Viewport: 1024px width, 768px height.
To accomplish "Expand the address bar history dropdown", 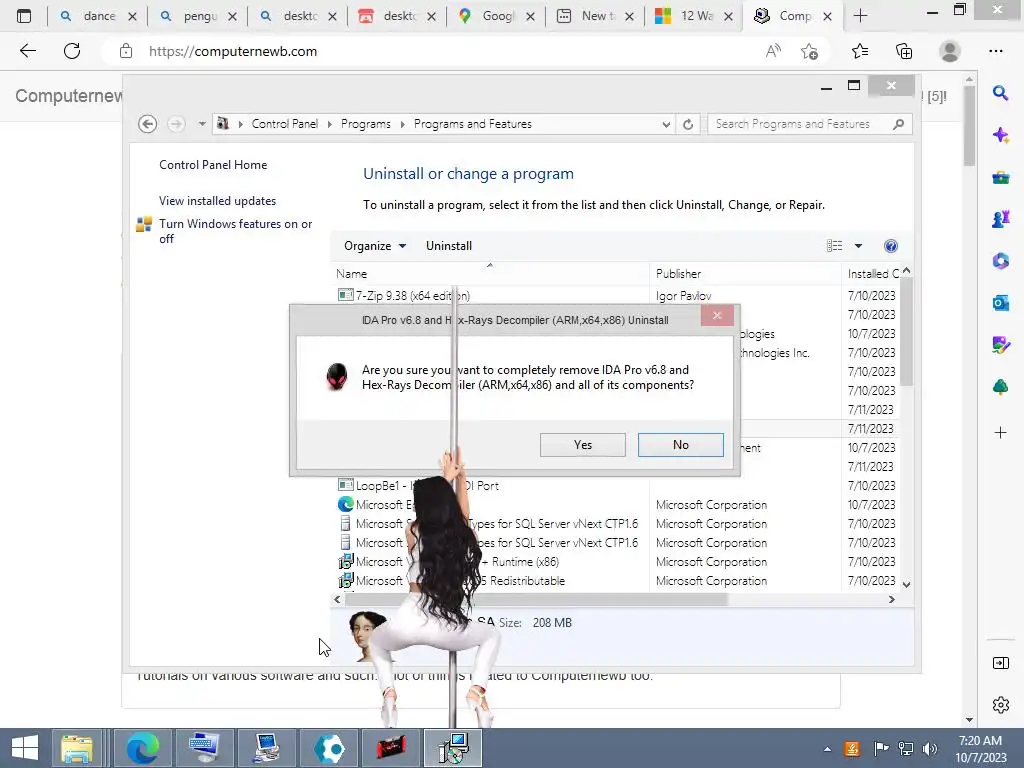I will click(665, 124).
